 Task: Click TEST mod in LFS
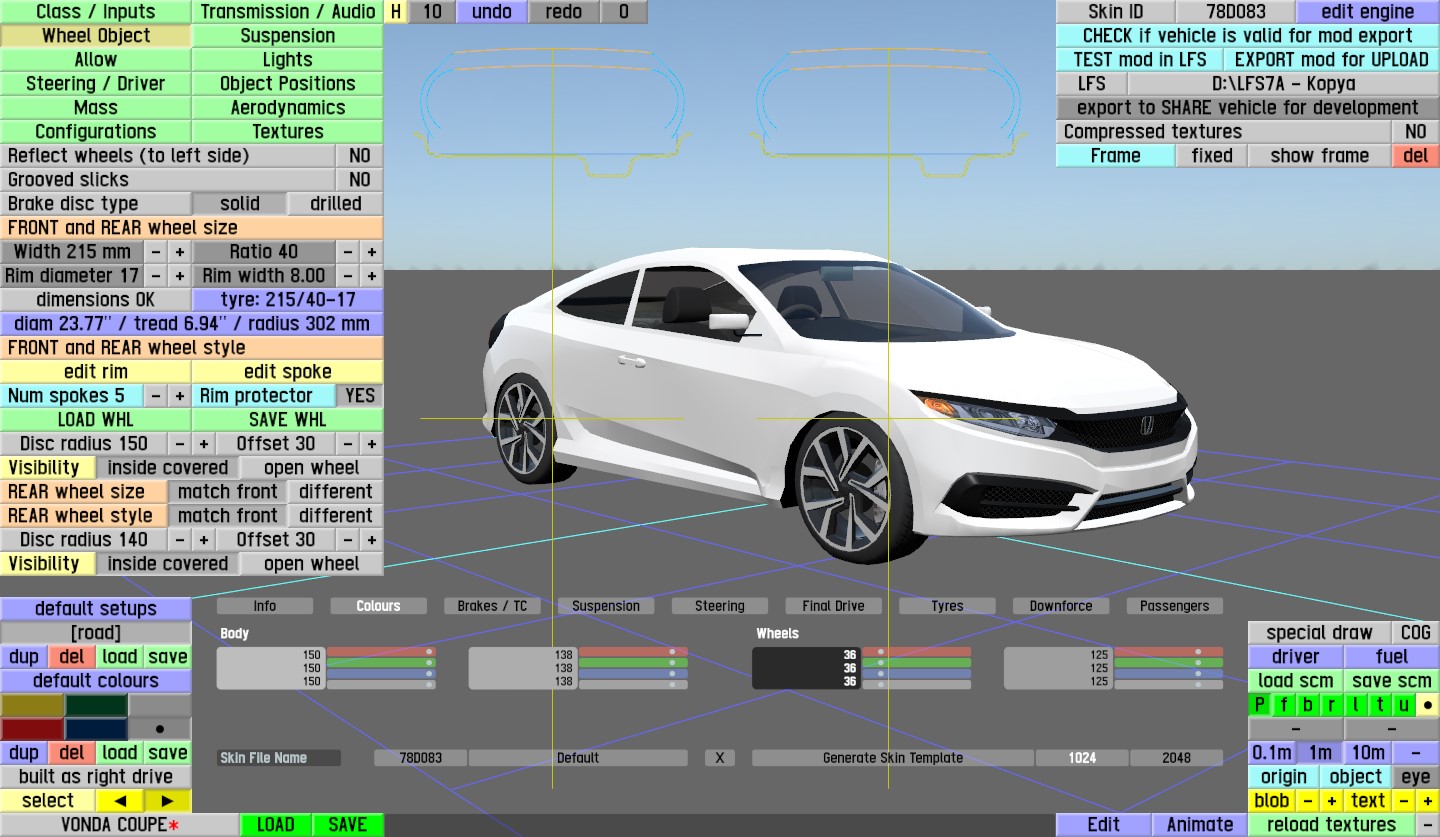1140,60
